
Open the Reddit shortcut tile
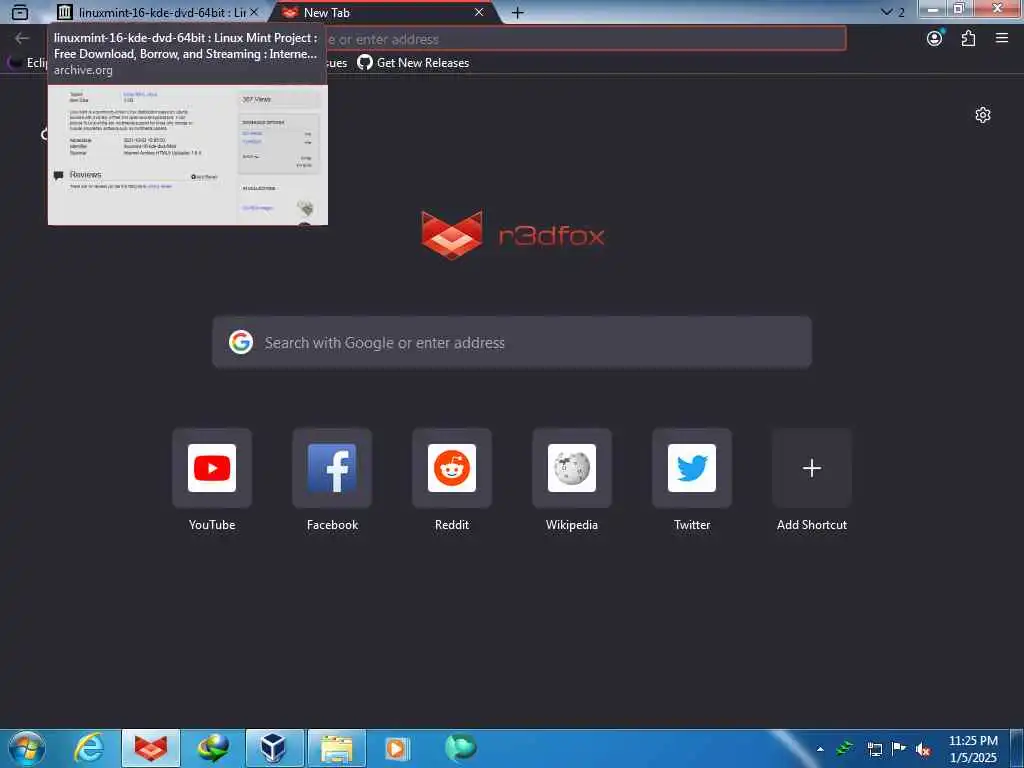452,468
